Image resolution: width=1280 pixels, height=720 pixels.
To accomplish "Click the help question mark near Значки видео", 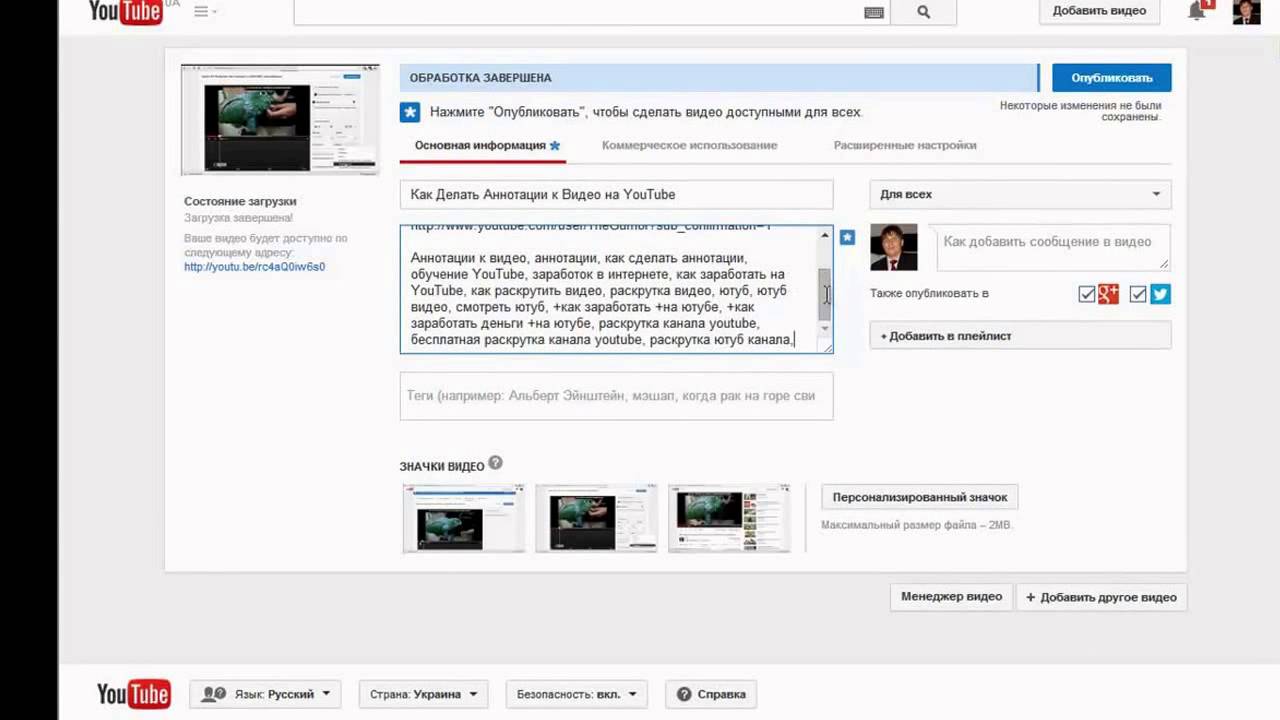I will pos(495,464).
